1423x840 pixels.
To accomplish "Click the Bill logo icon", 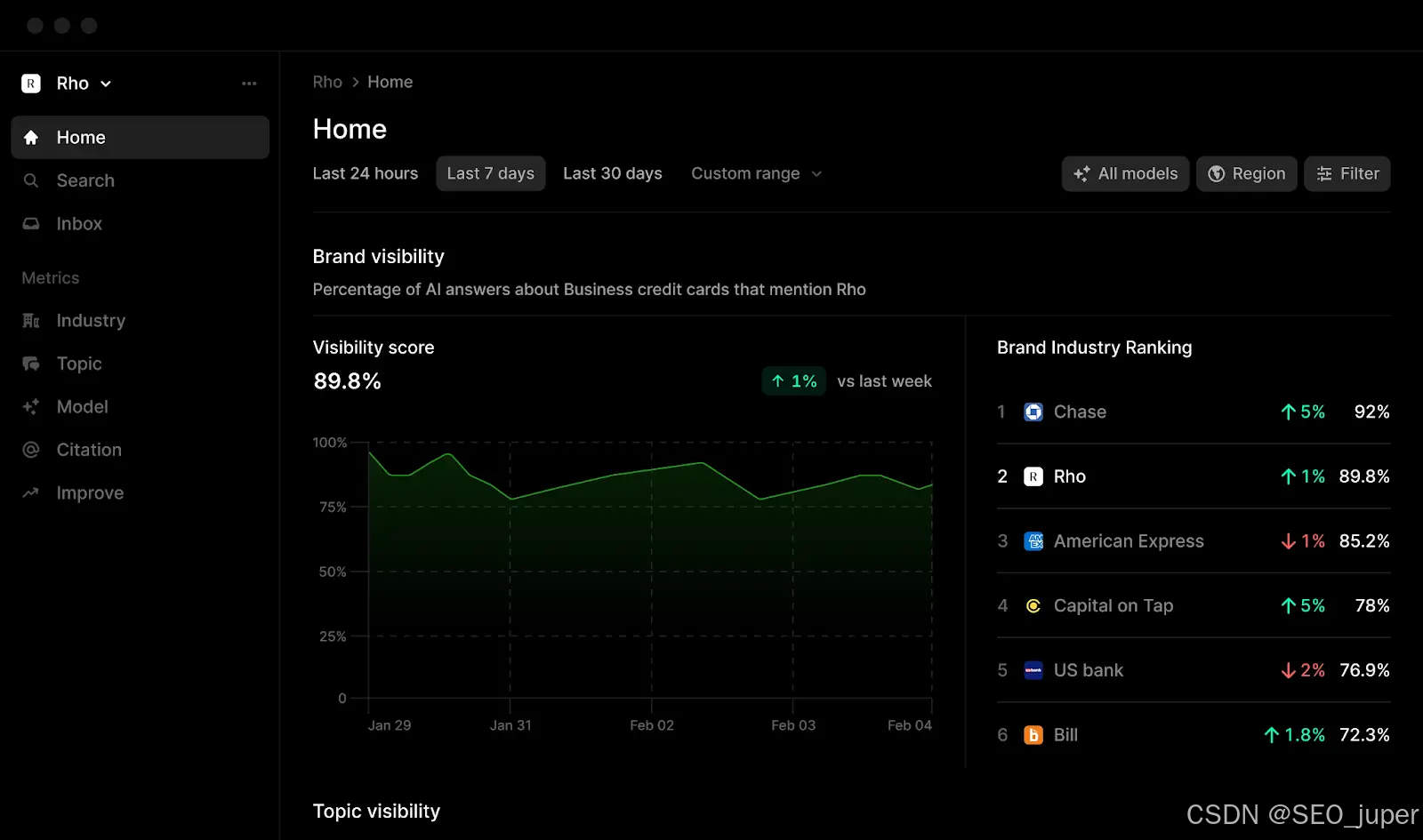I will pos(1033,735).
